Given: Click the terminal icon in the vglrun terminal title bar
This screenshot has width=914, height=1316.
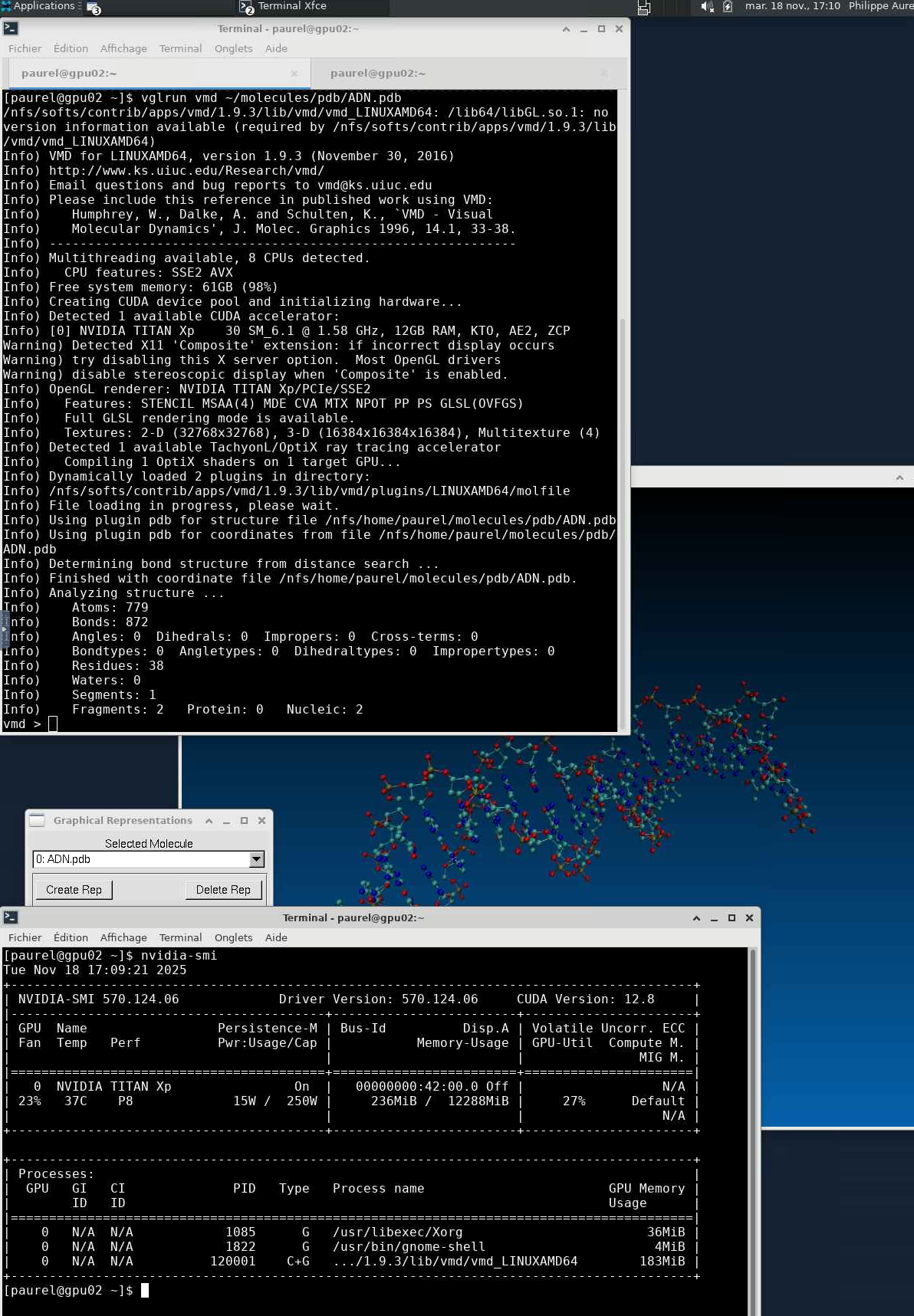Looking at the screenshot, I should click(x=11, y=29).
